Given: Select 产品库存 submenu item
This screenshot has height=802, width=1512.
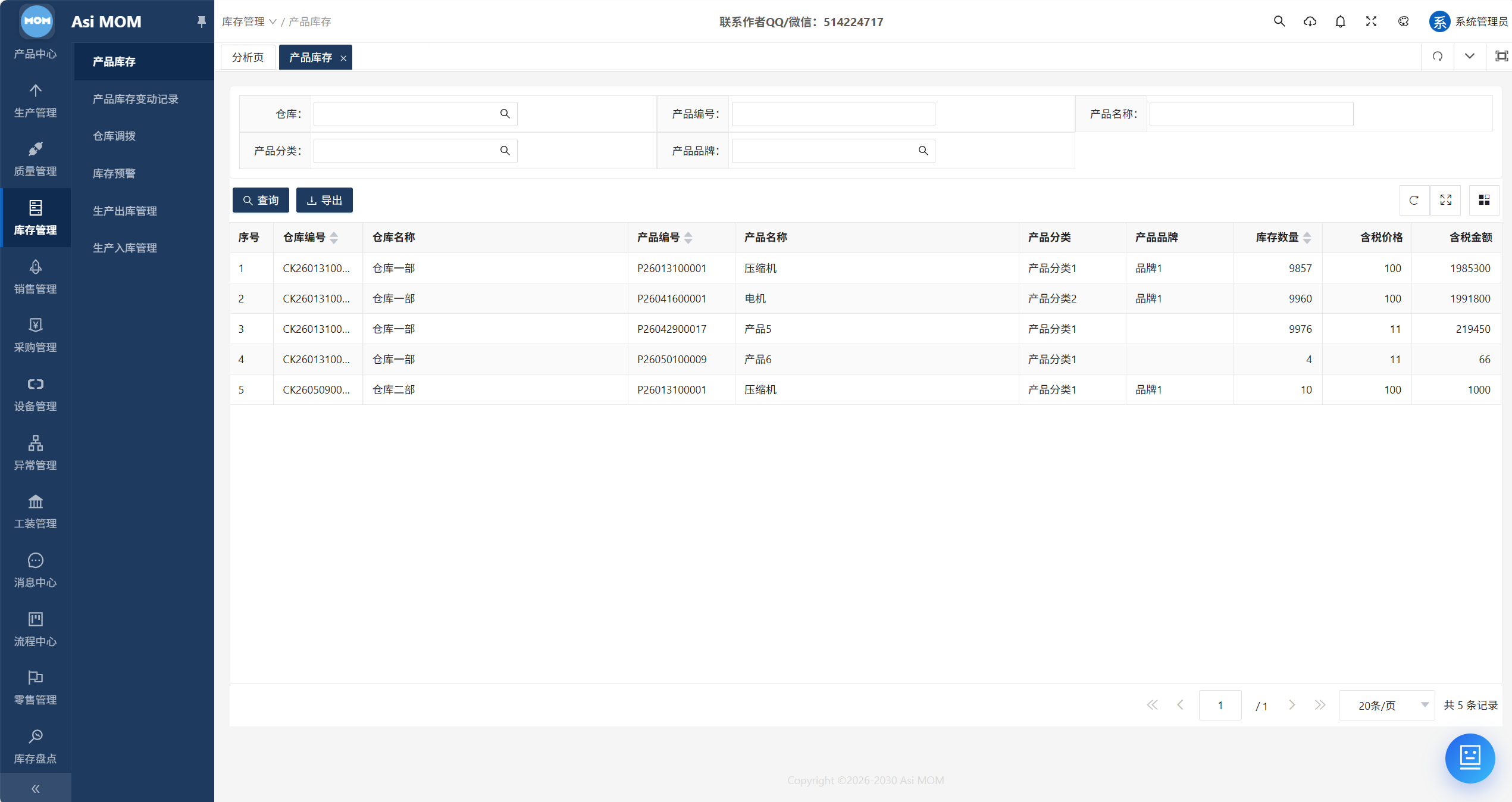Looking at the screenshot, I should coord(143,61).
